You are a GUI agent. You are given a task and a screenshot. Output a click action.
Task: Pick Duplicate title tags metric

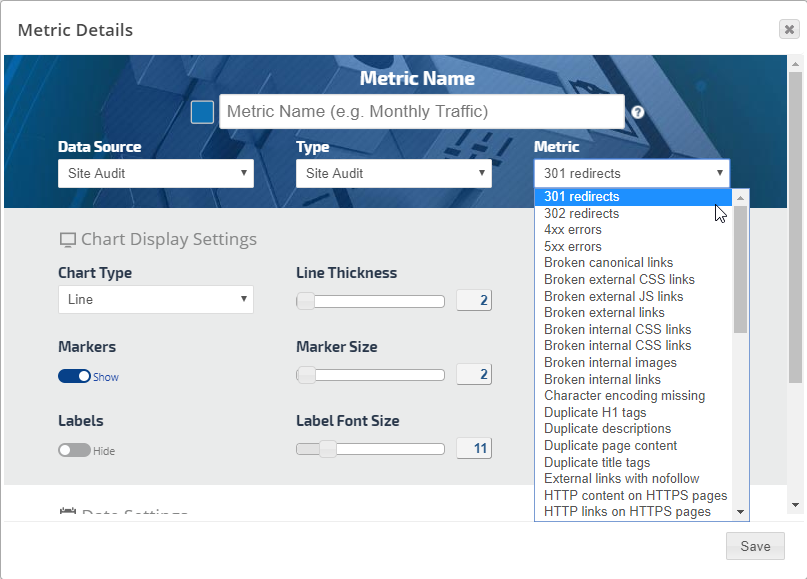click(x=597, y=462)
